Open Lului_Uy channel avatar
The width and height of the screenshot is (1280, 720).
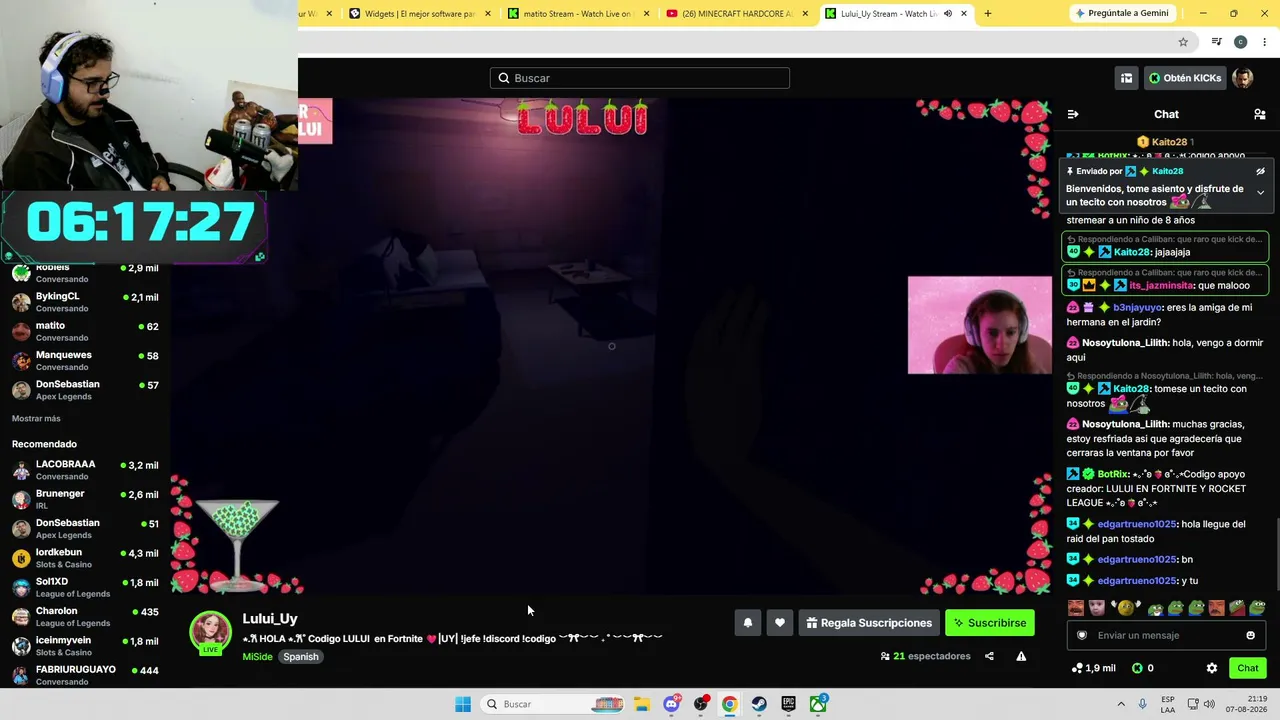pos(211,632)
